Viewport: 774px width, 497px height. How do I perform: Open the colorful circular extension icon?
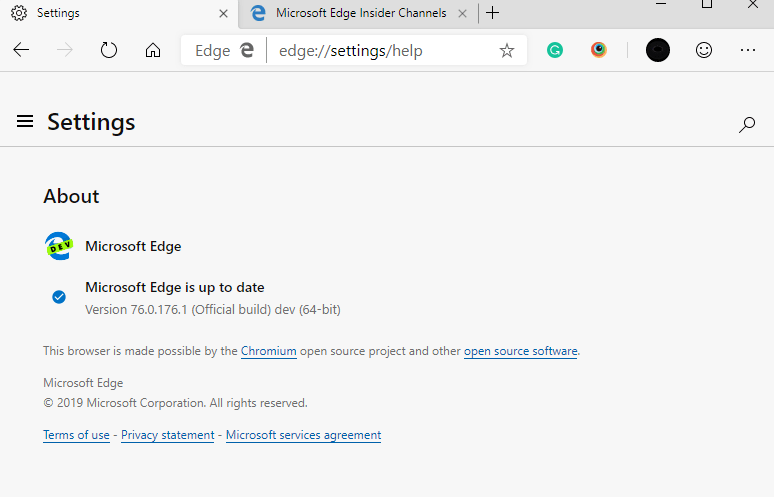599,50
